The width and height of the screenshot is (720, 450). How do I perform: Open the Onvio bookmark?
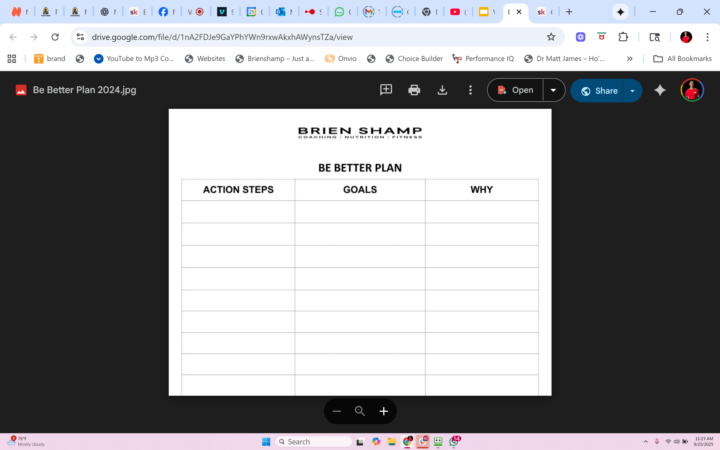[341, 58]
